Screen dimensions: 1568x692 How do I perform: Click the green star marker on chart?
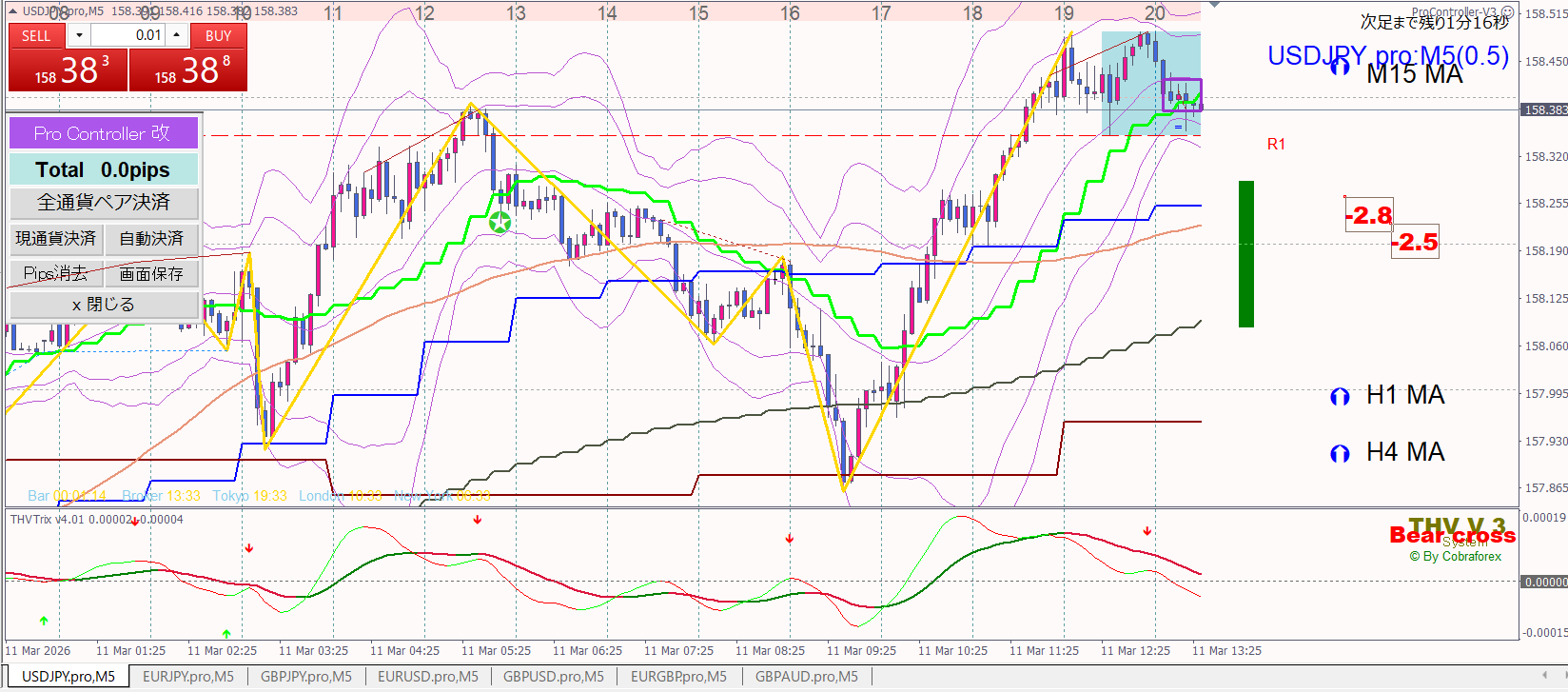[x=500, y=223]
